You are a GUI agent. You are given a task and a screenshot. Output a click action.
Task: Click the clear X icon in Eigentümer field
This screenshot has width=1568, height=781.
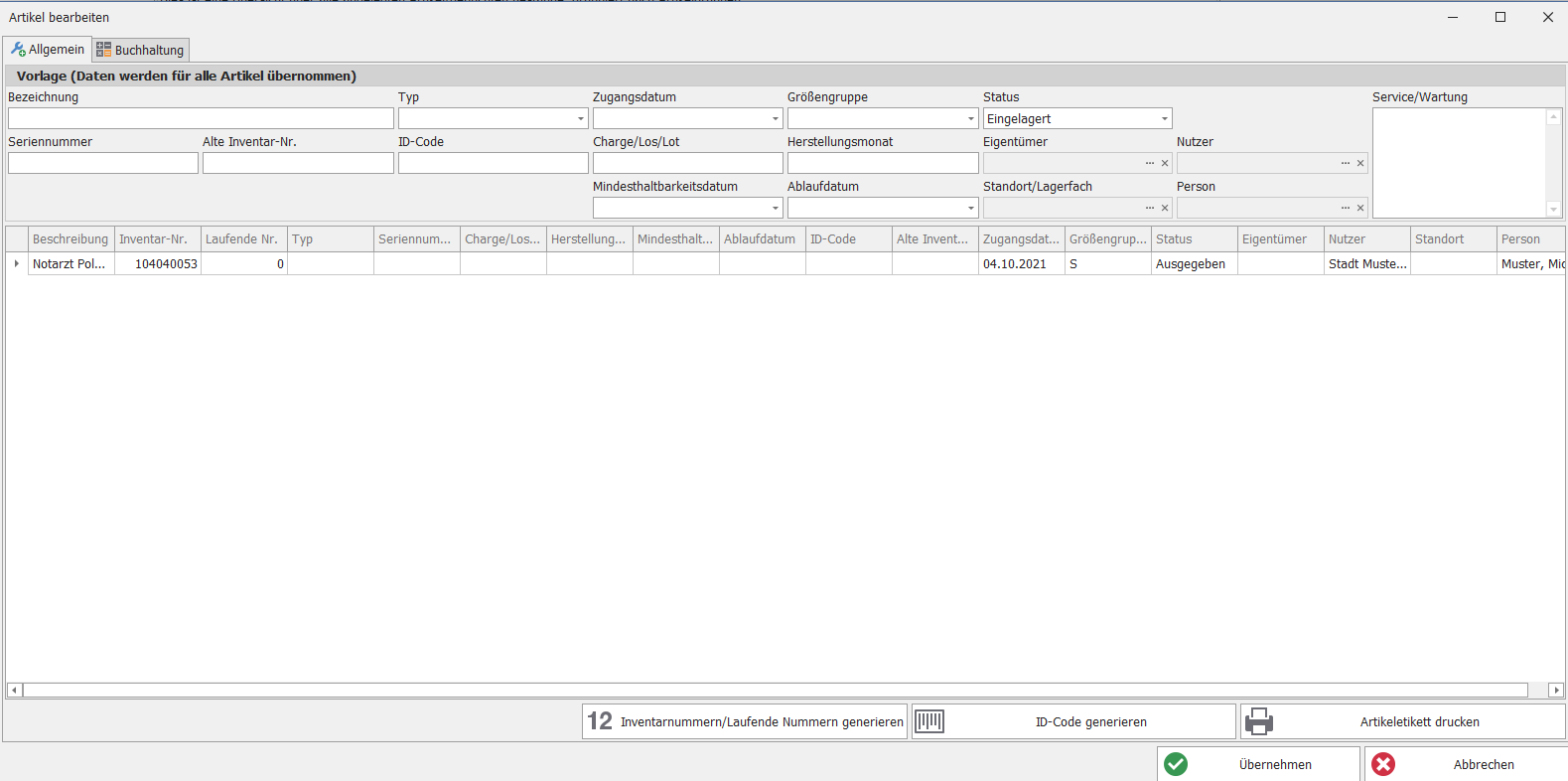point(1165,164)
